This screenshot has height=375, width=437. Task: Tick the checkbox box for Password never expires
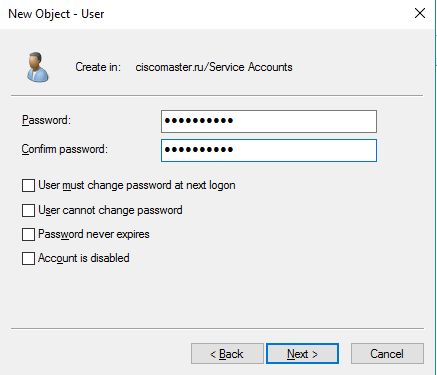(x=28, y=234)
